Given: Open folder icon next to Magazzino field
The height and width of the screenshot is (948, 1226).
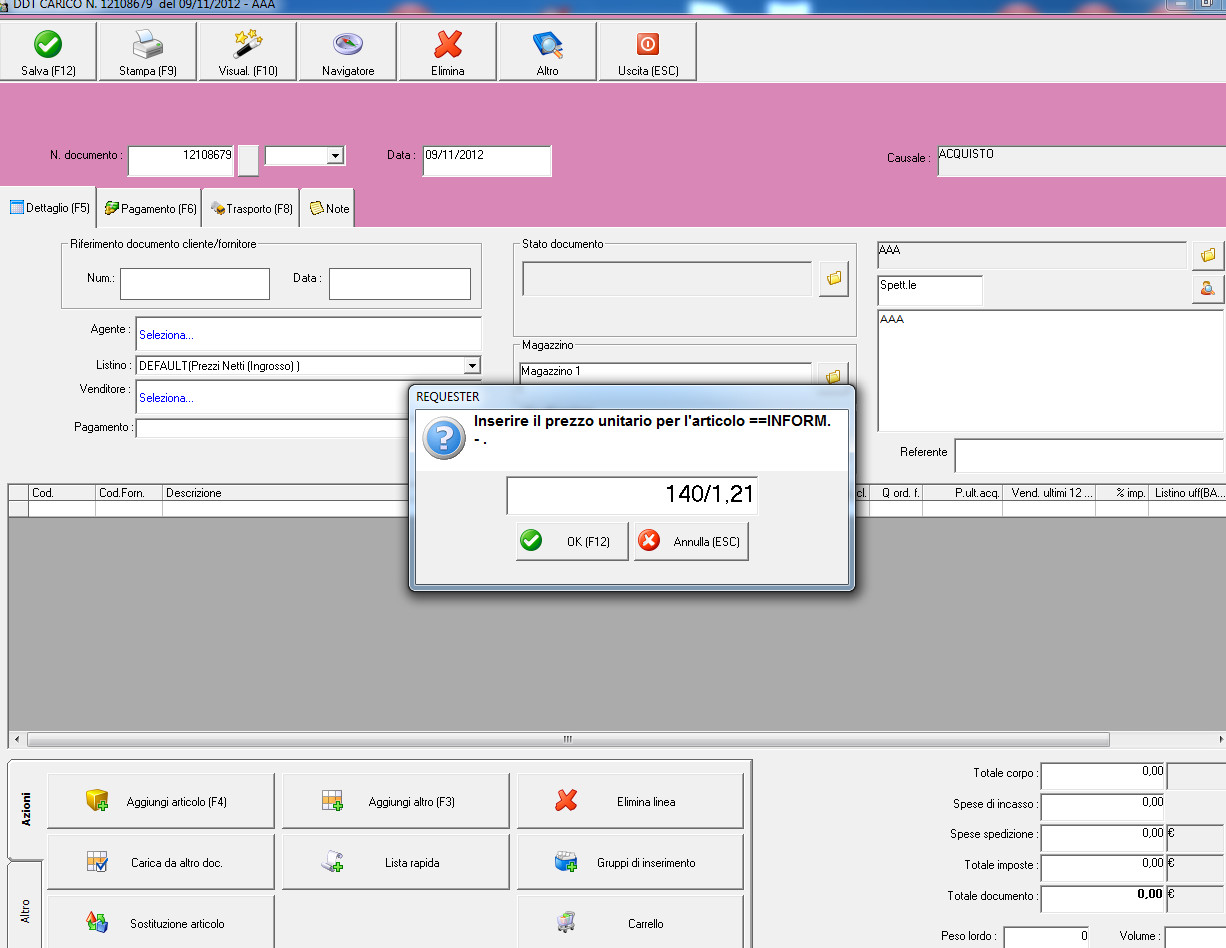Looking at the screenshot, I should pyautogui.click(x=834, y=376).
